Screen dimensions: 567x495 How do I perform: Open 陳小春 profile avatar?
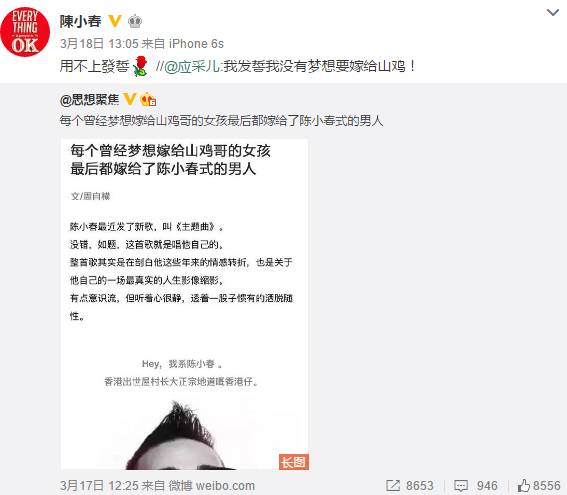point(25,32)
